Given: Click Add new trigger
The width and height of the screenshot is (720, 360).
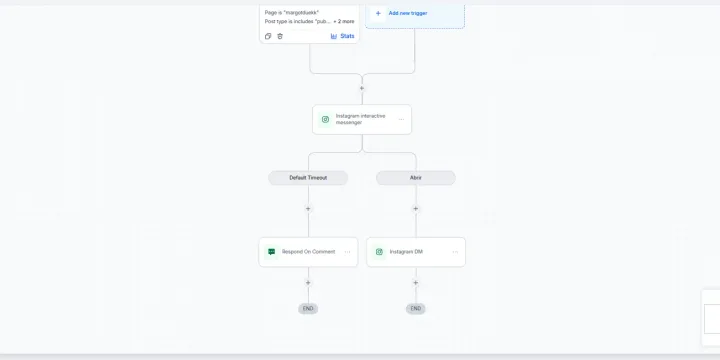Looking at the screenshot, I should pyautogui.click(x=415, y=15).
